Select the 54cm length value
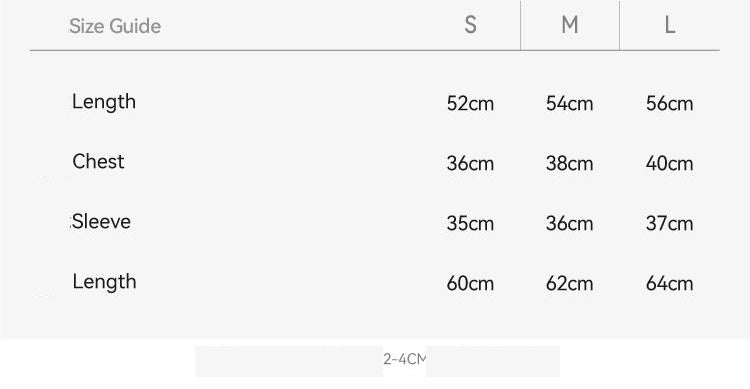This screenshot has height=389, width=750. (569, 104)
